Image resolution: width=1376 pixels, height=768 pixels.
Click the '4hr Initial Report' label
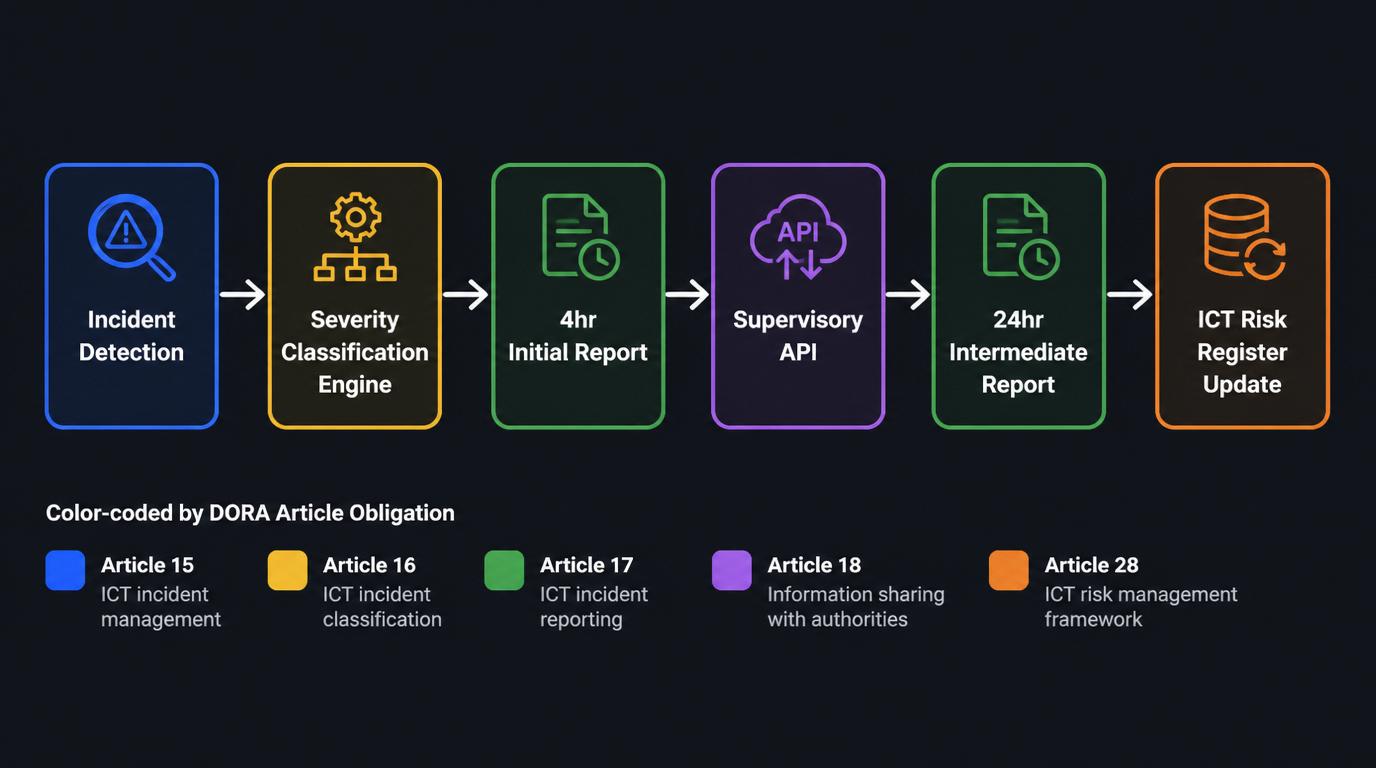coord(578,336)
